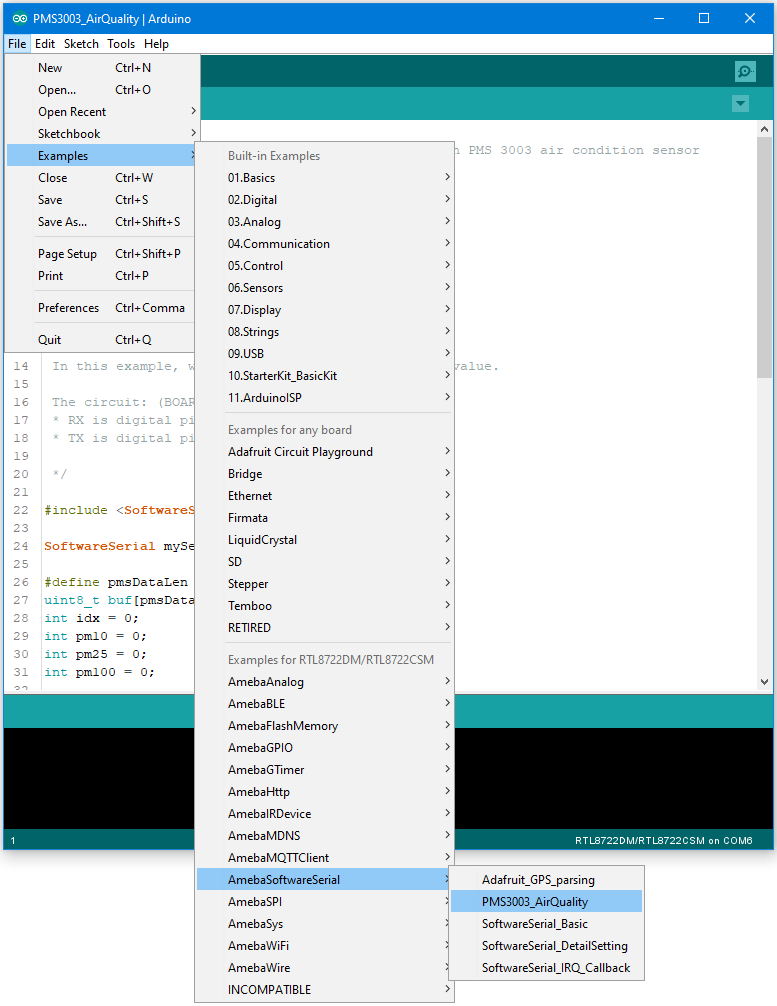Open Firmata examples submenu

[x=324, y=518]
